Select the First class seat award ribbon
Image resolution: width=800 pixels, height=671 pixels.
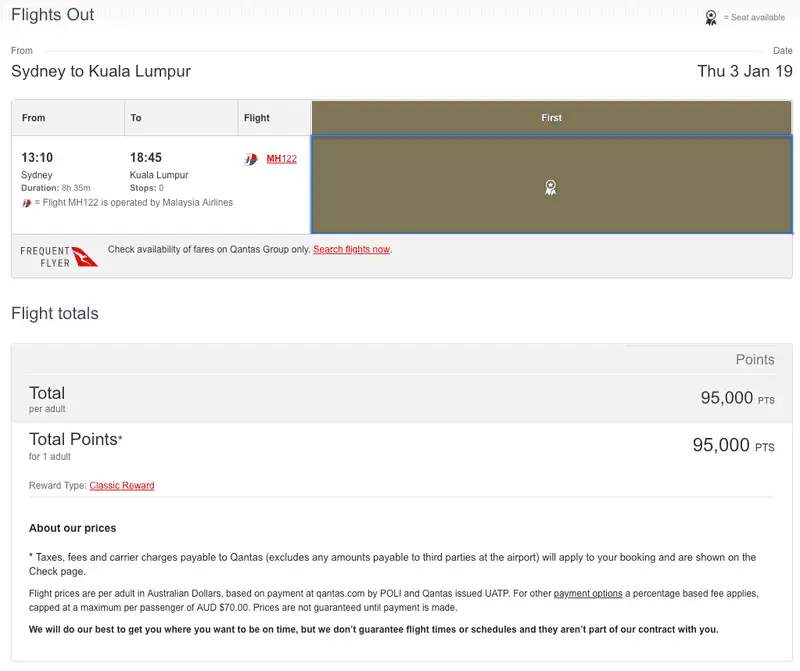pyautogui.click(x=551, y=187)
